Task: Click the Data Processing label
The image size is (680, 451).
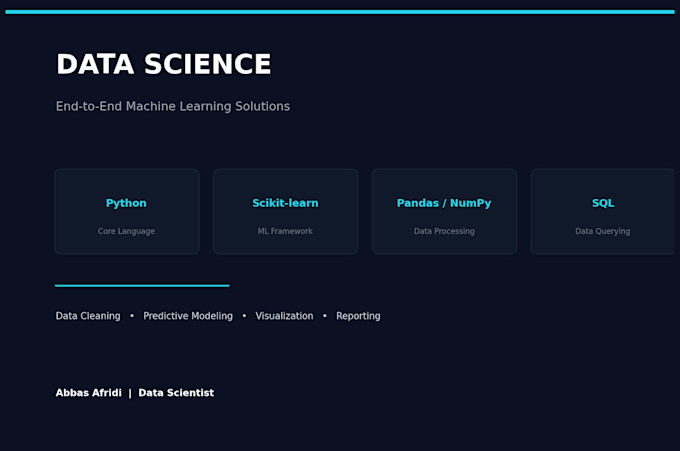Action: 444,231
